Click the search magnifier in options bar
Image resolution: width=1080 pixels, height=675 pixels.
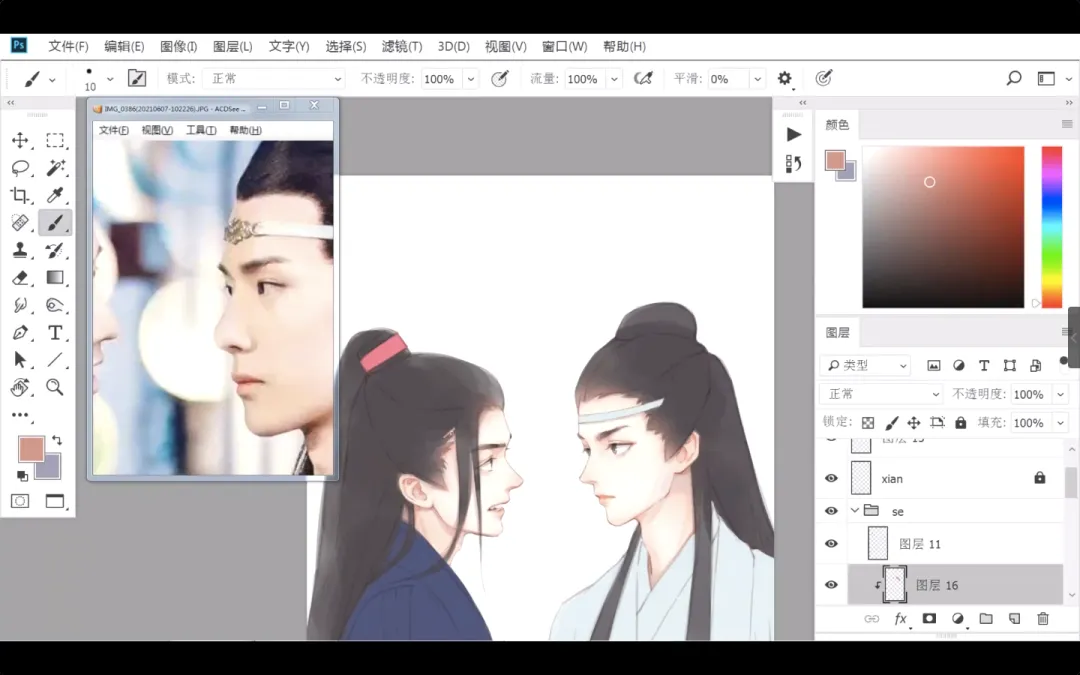click(1014, 79)
